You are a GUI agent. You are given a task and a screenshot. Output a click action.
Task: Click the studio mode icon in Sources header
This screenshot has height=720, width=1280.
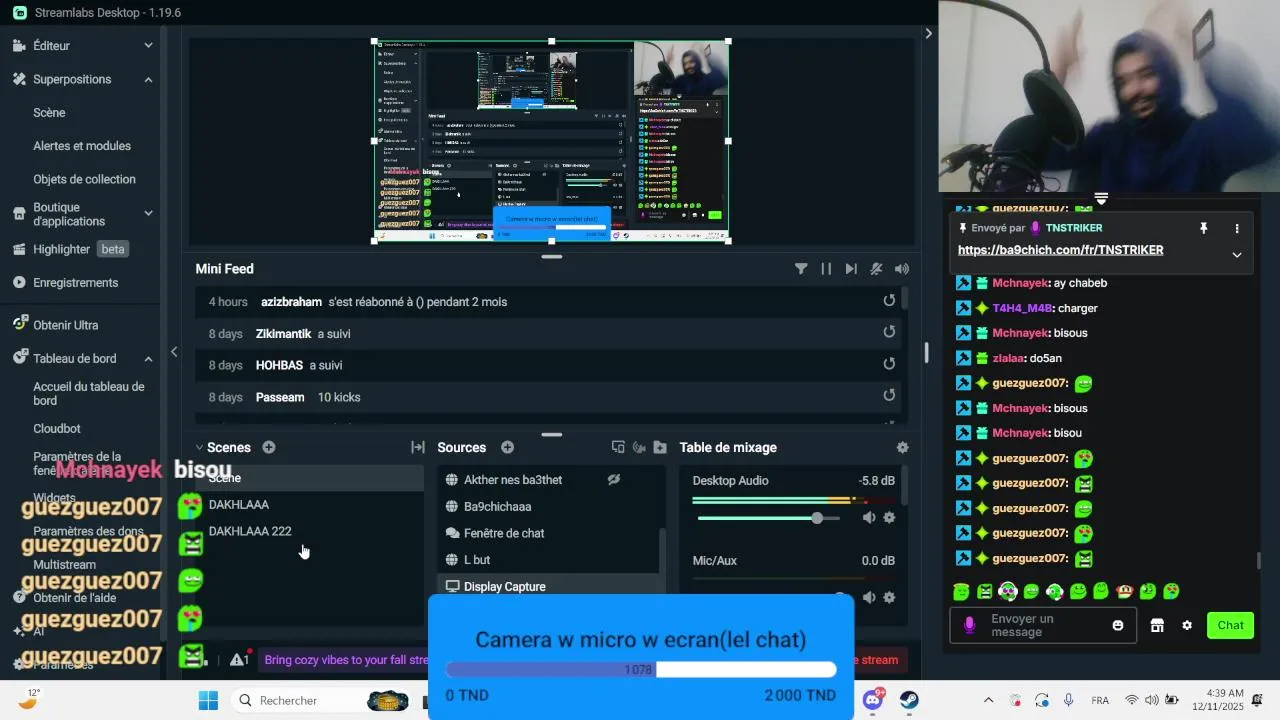point(618,447)
